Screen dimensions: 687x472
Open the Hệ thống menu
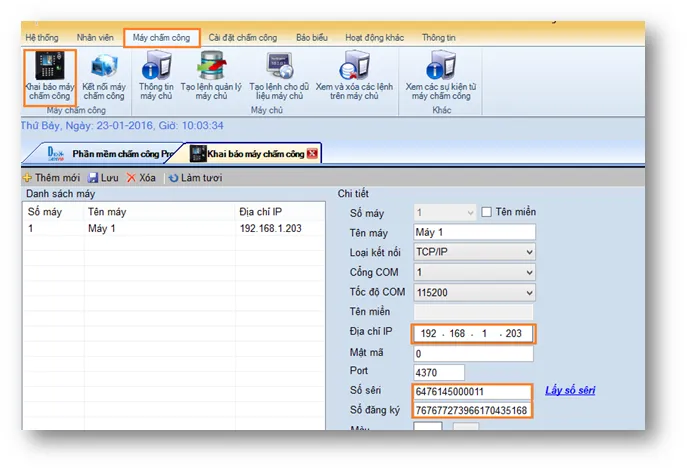(42, 38)
